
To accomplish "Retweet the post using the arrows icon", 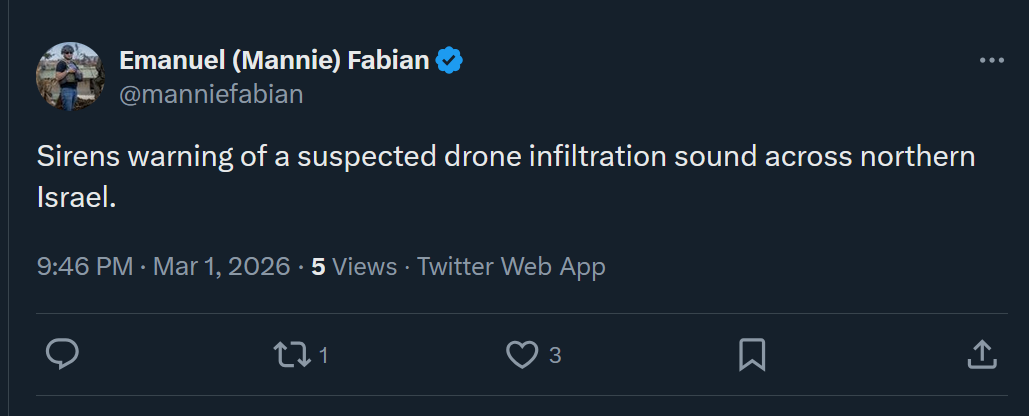I will click(293, 354).
